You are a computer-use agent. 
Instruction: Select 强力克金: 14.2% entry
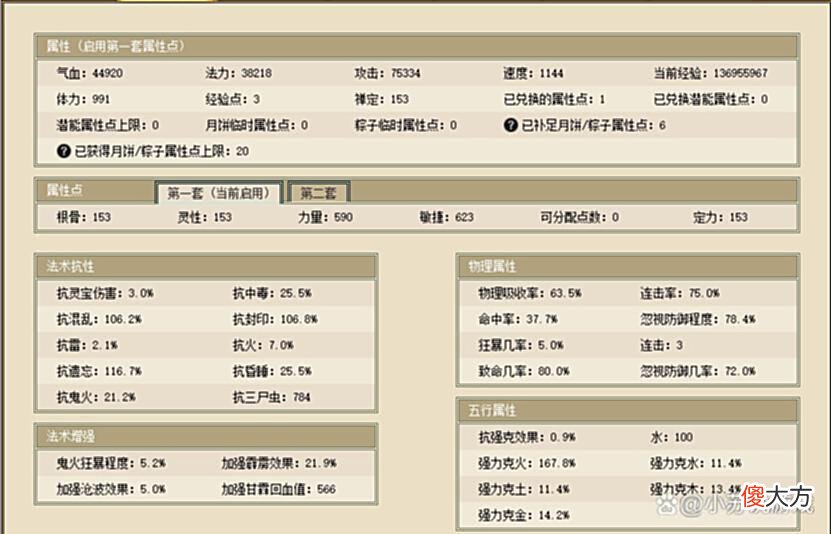(x=524, y=515)
